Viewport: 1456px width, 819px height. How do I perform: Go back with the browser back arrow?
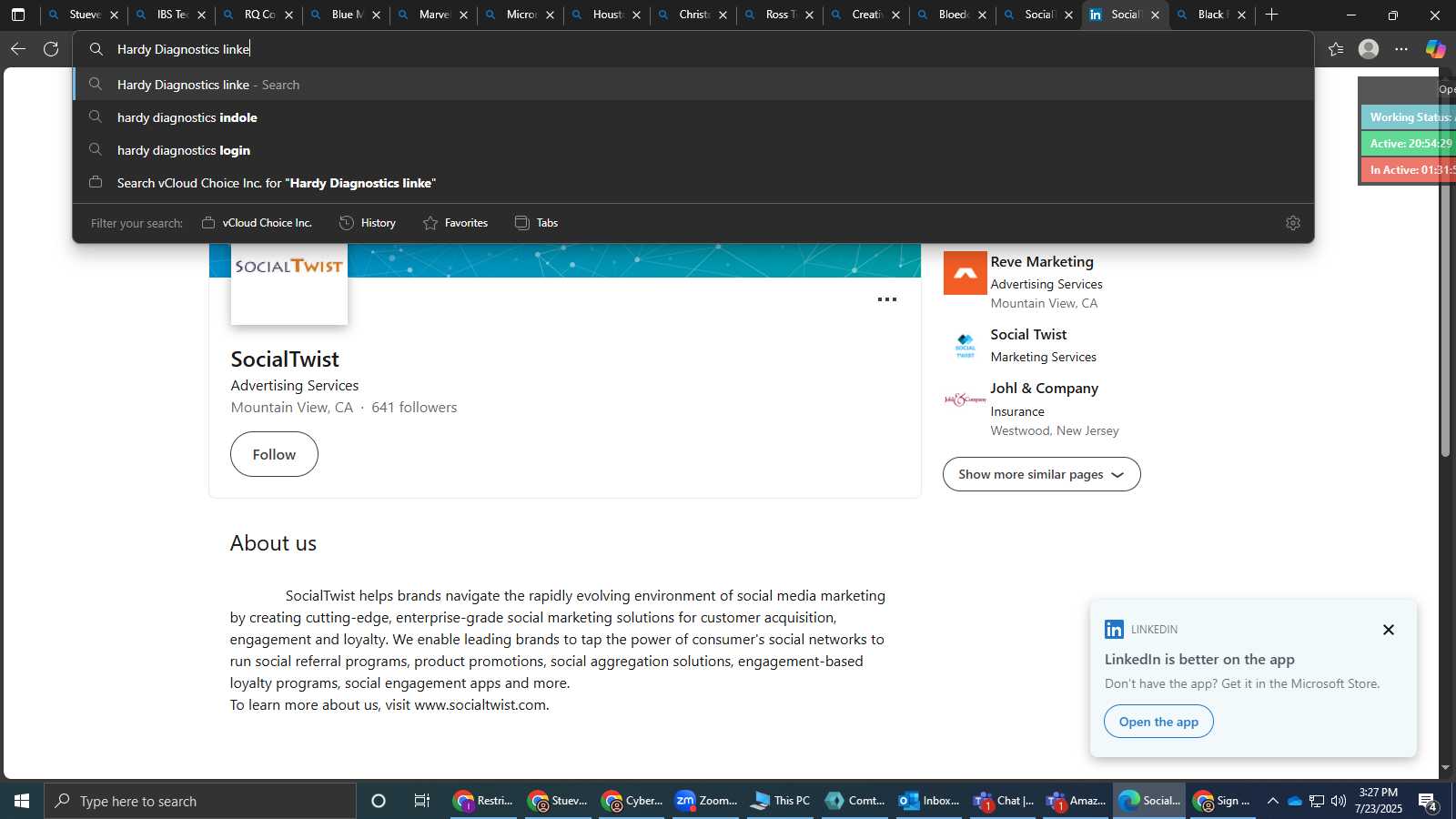click(18, 49)
